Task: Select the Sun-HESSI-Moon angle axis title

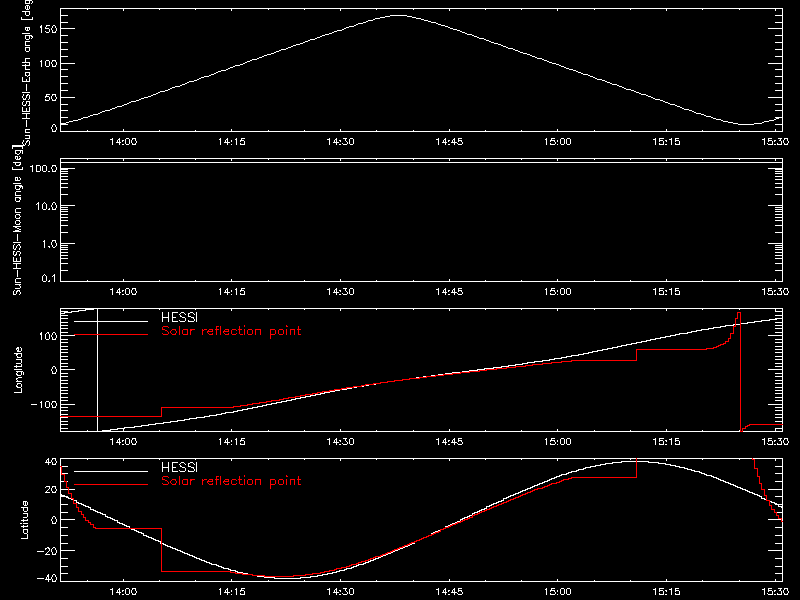Action: point(17,220)
